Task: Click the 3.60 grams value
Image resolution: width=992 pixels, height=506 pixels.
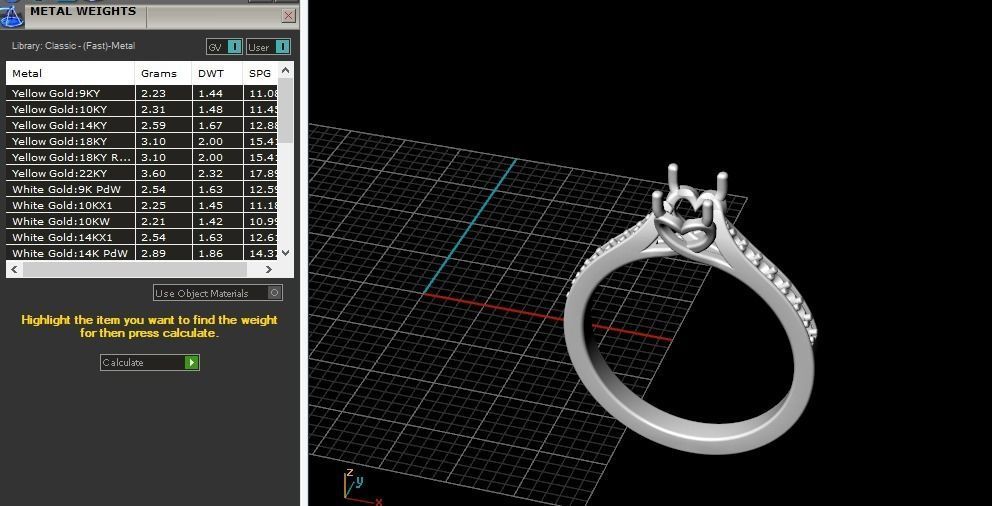Action: pos(153,173)
